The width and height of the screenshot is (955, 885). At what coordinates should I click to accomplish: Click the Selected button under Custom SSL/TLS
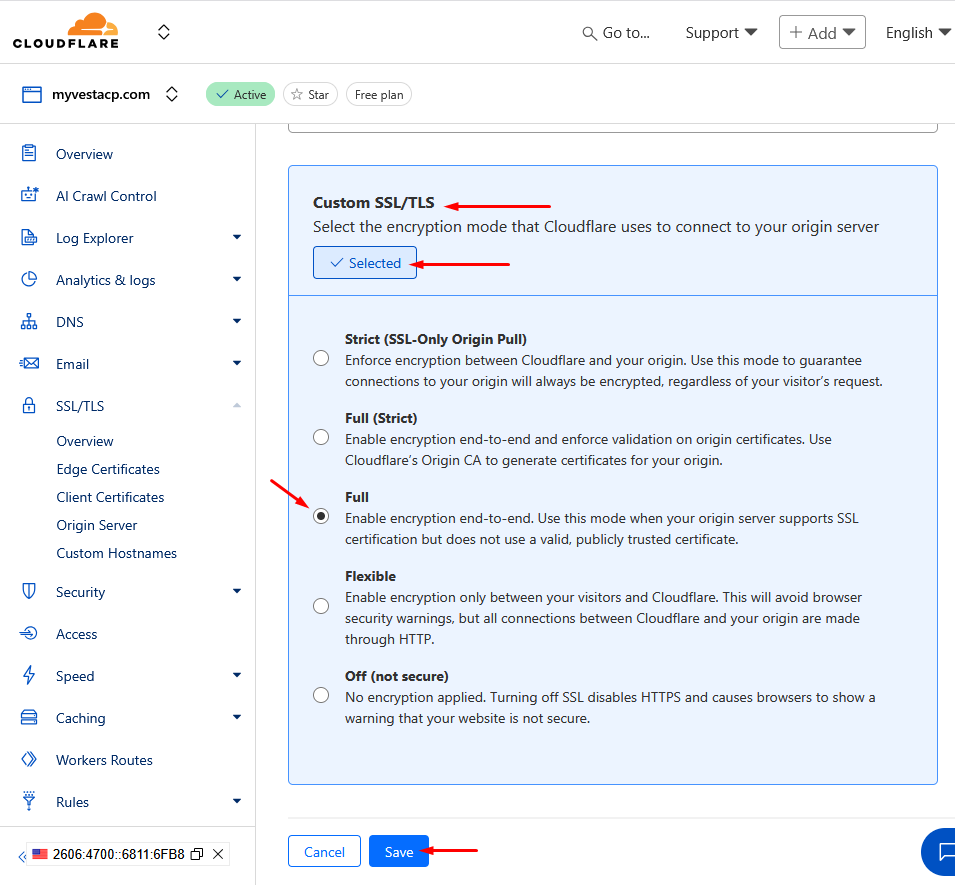tap(365, 263)
